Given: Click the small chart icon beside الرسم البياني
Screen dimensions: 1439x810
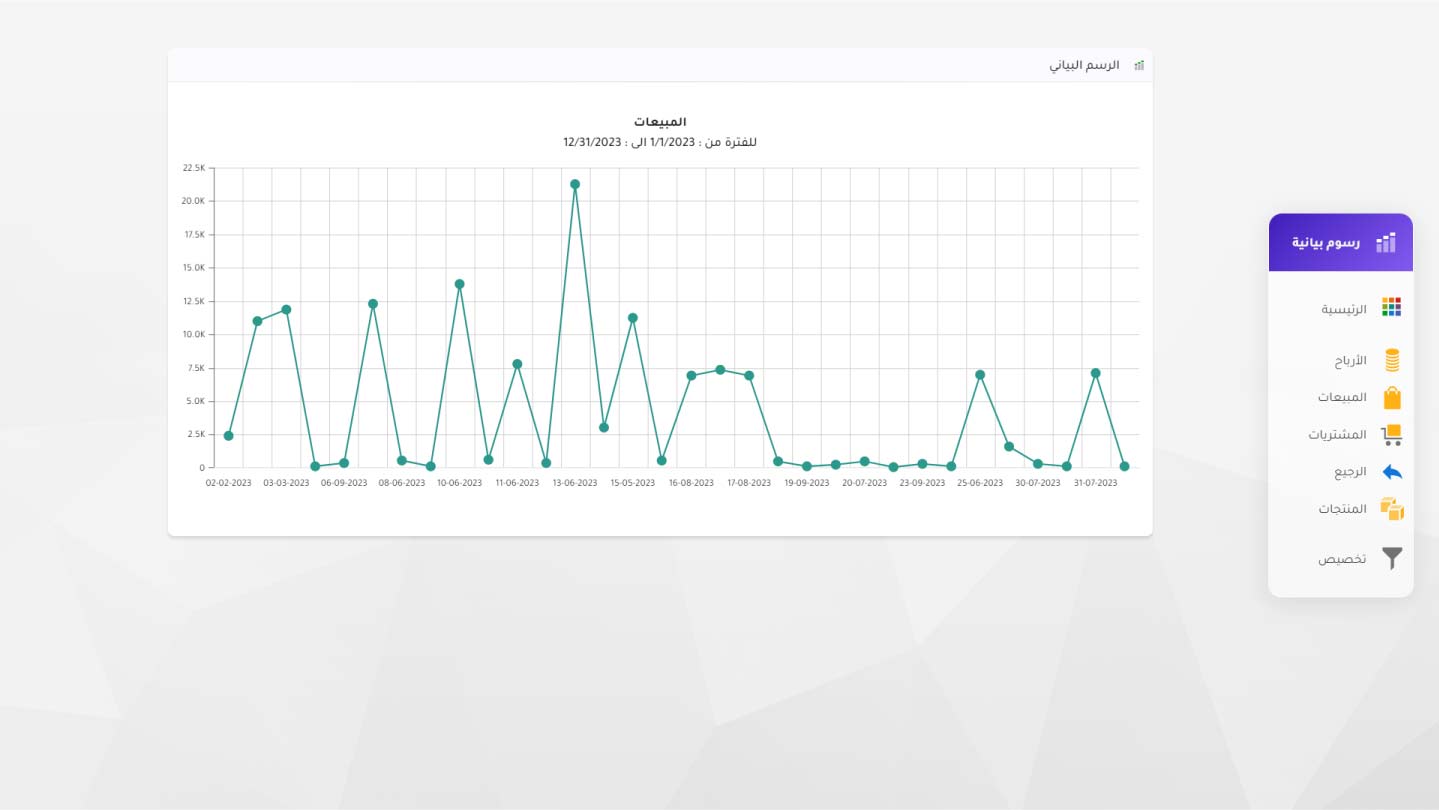Looking at the screenshot, I should pos(1138,65).
